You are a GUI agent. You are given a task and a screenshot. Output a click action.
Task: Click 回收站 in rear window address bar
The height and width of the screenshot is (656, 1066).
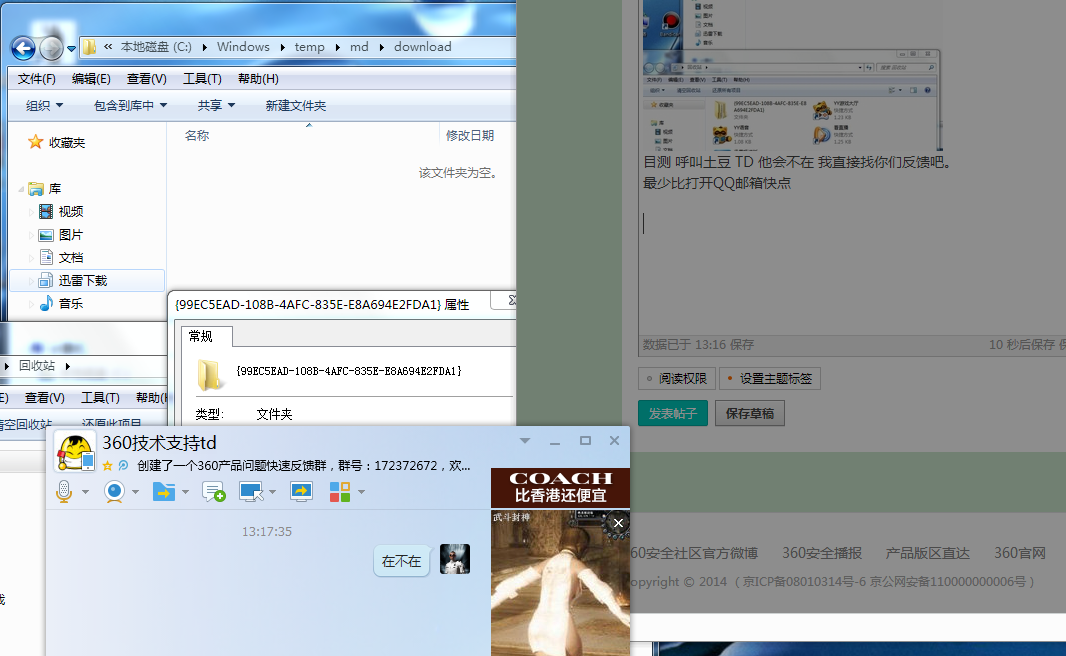click(37, 366)
